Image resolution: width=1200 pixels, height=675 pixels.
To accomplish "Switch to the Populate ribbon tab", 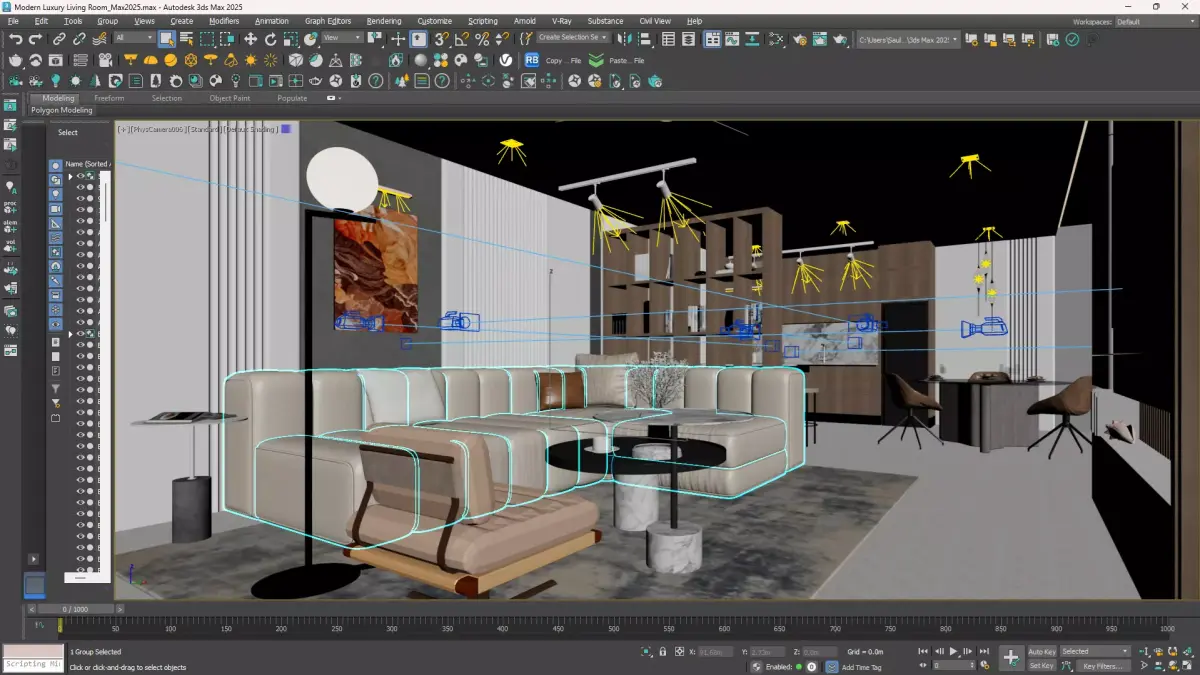I will (292, 98).
